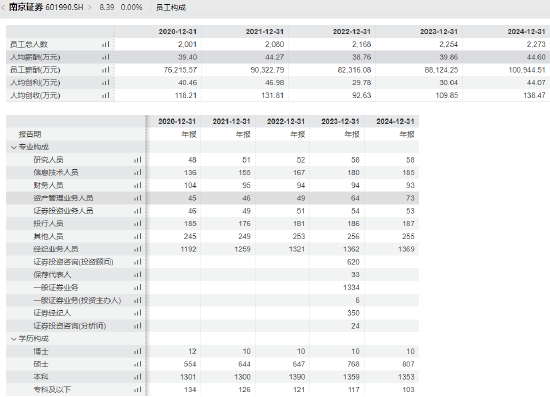550x397 pixels.
Task: Select the 2023-12-31 header in lower table
Action: pyautogui.click(x=340, y=121)
